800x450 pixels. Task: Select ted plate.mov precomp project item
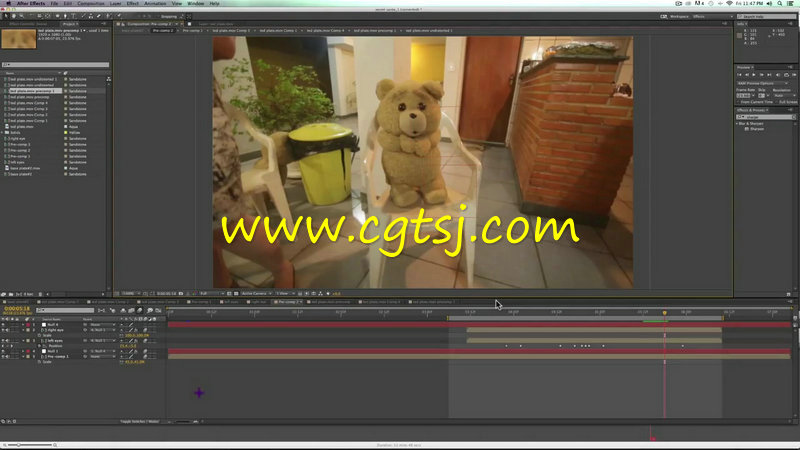click(x=30, y=97)
